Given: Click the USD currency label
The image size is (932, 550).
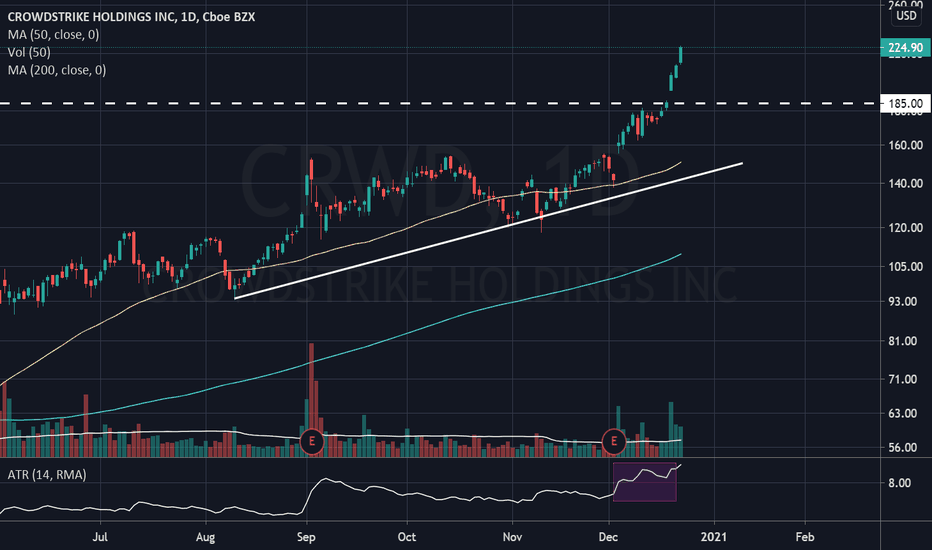Looking at the screenshot, I should (906, 15).
